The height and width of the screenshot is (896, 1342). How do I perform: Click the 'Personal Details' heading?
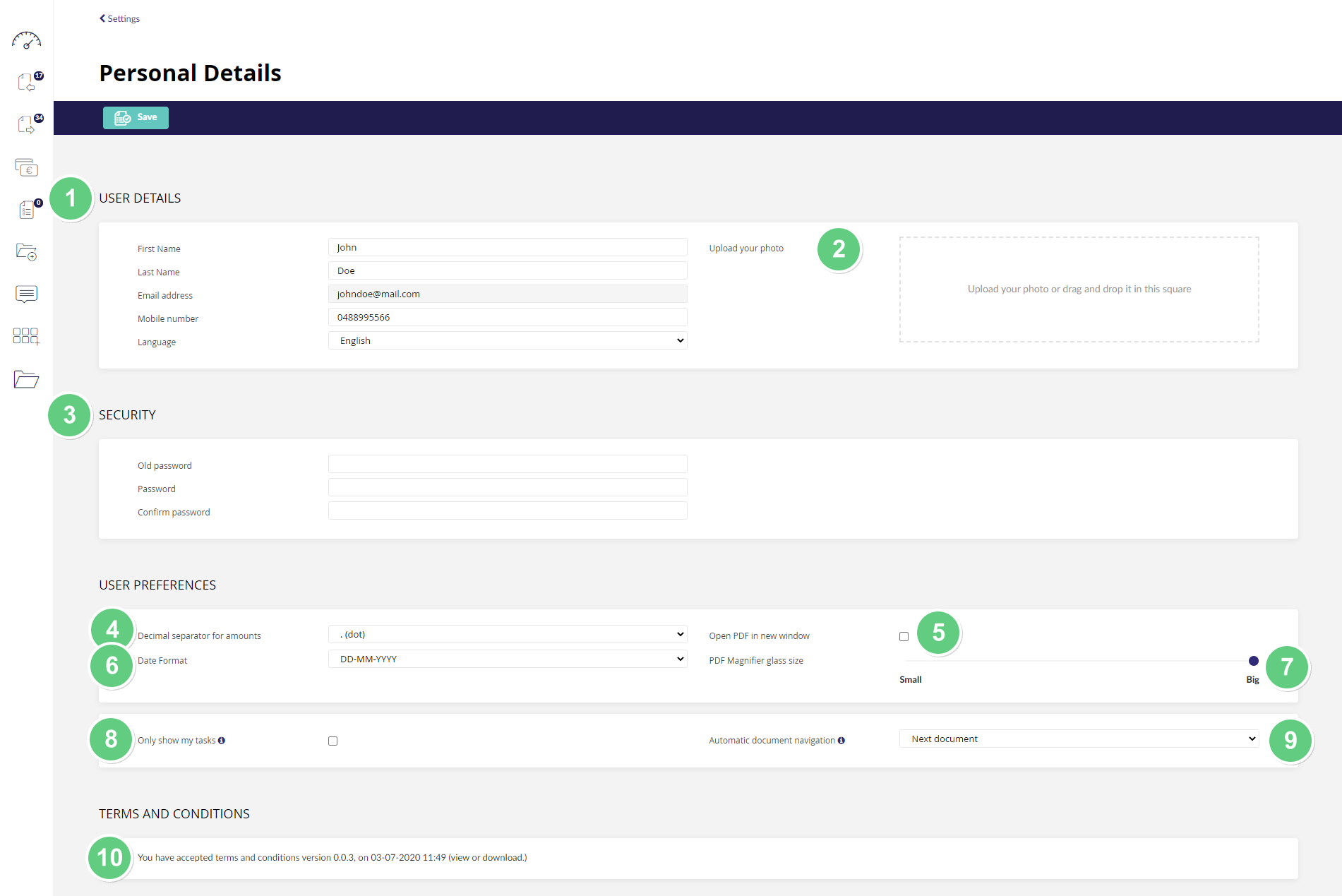pos(190,73)
